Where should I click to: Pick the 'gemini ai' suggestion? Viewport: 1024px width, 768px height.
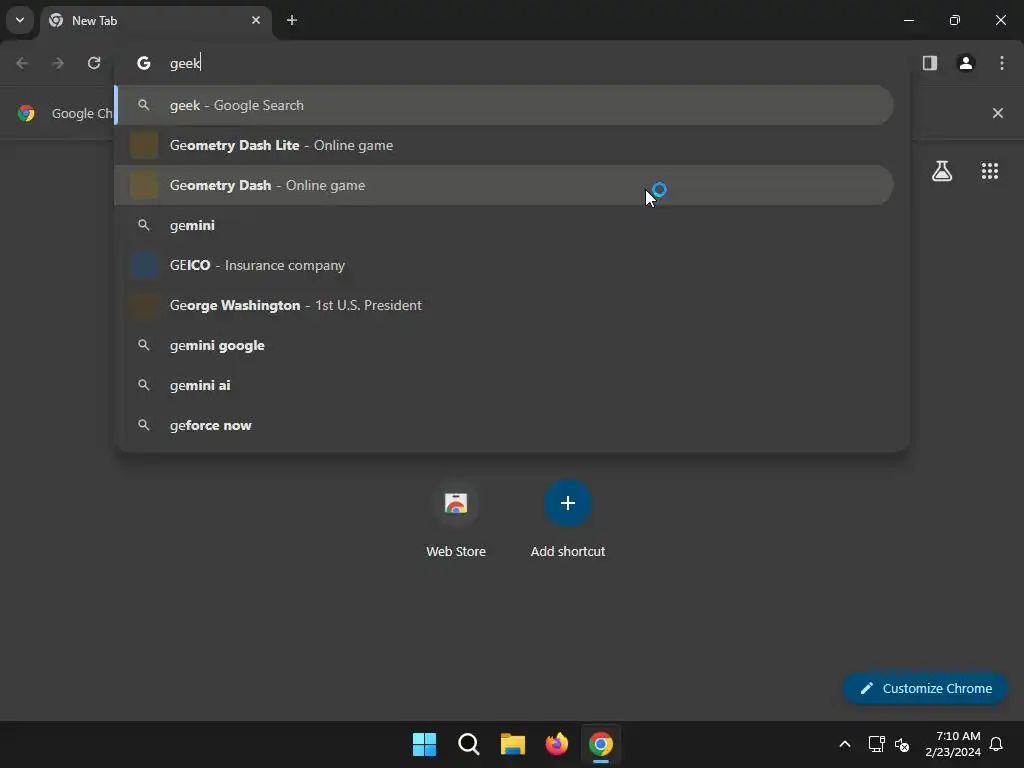(504, 385)
